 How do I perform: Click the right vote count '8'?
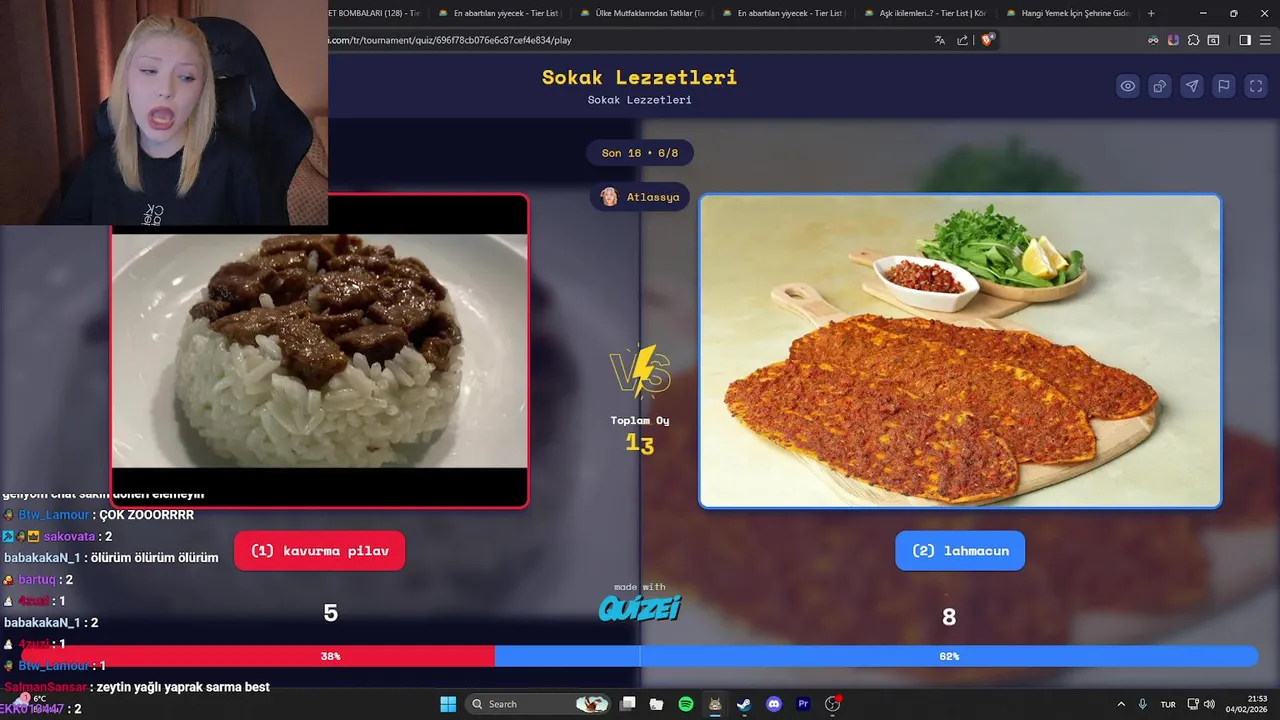[949, 617]
